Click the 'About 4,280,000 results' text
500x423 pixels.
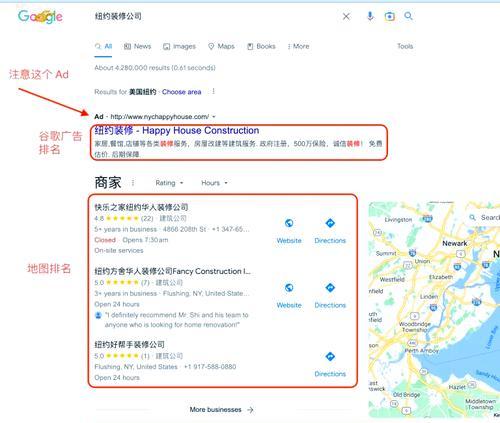[x=155, y=68]
